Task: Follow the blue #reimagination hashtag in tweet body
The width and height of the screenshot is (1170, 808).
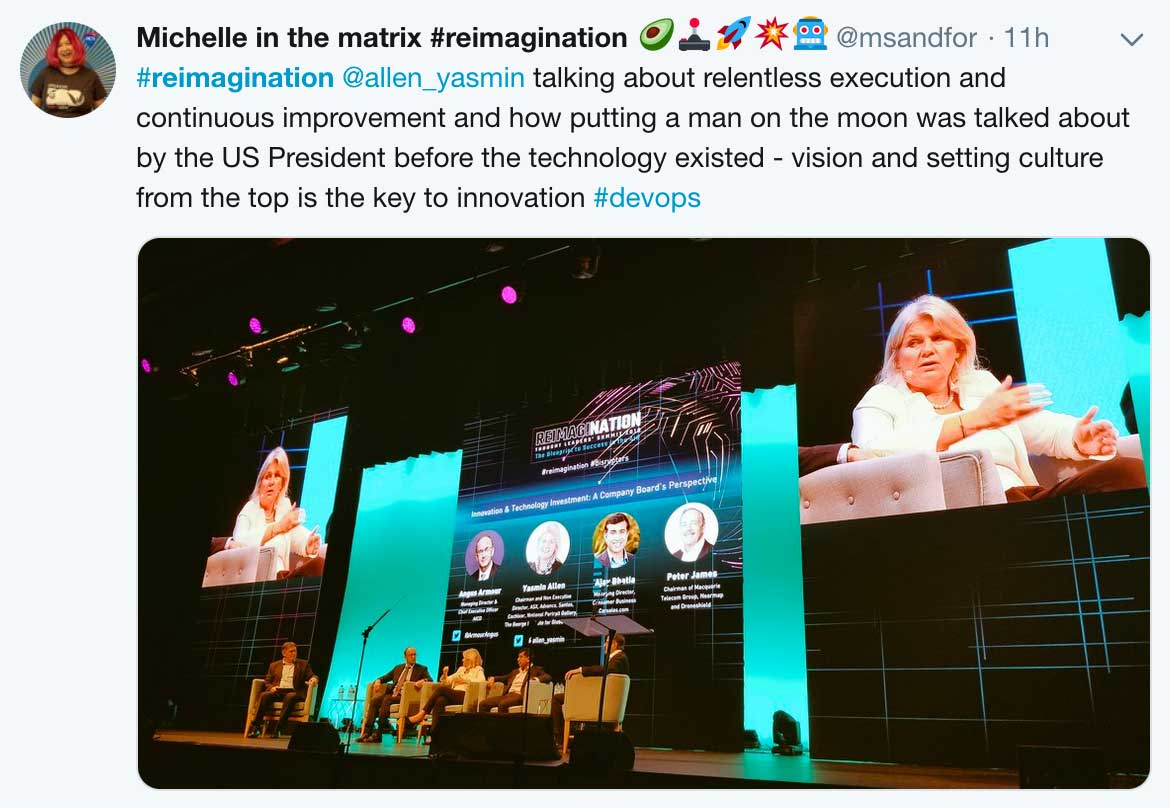Action: click(235, 78)
